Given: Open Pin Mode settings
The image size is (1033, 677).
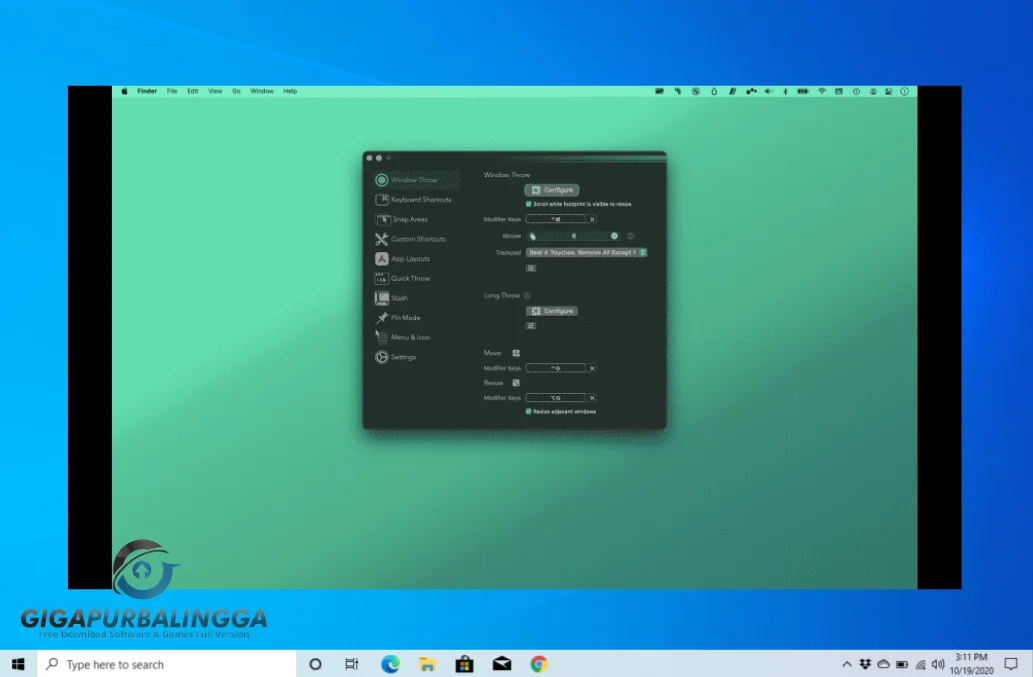Looking at the screenshot, I should (x=406, y=318).
